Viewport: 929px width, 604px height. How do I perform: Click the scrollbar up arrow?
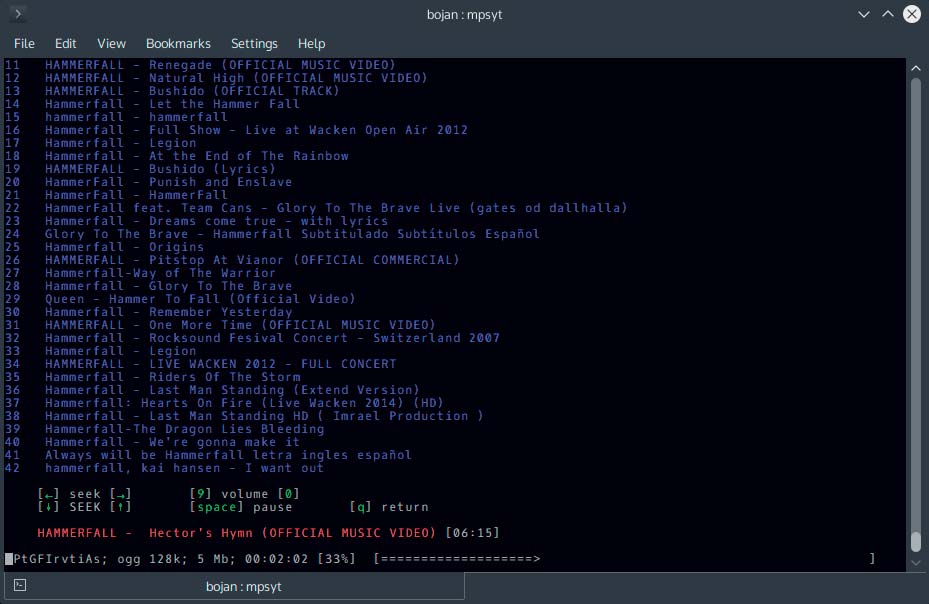[916, 68]
